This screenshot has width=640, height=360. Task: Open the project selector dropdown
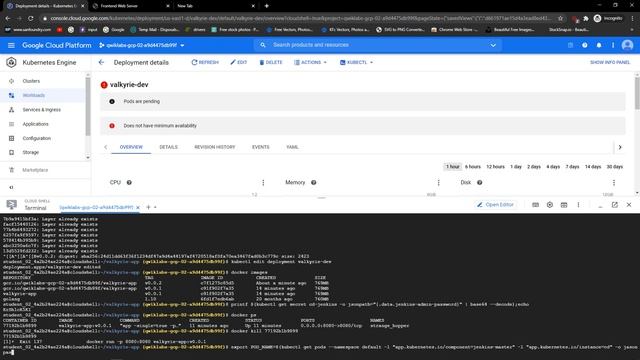pyautogui.click(x=142, y=45)
